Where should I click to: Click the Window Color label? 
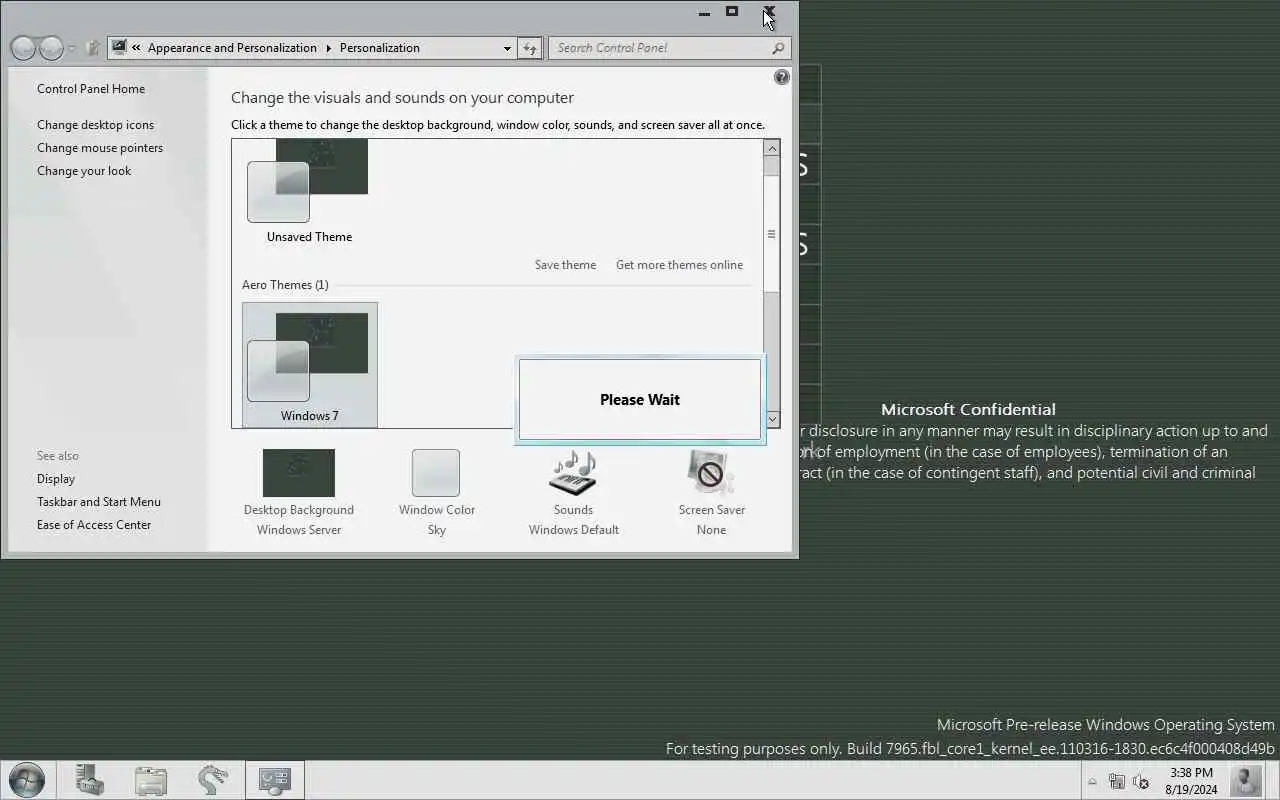coord(437,510)
